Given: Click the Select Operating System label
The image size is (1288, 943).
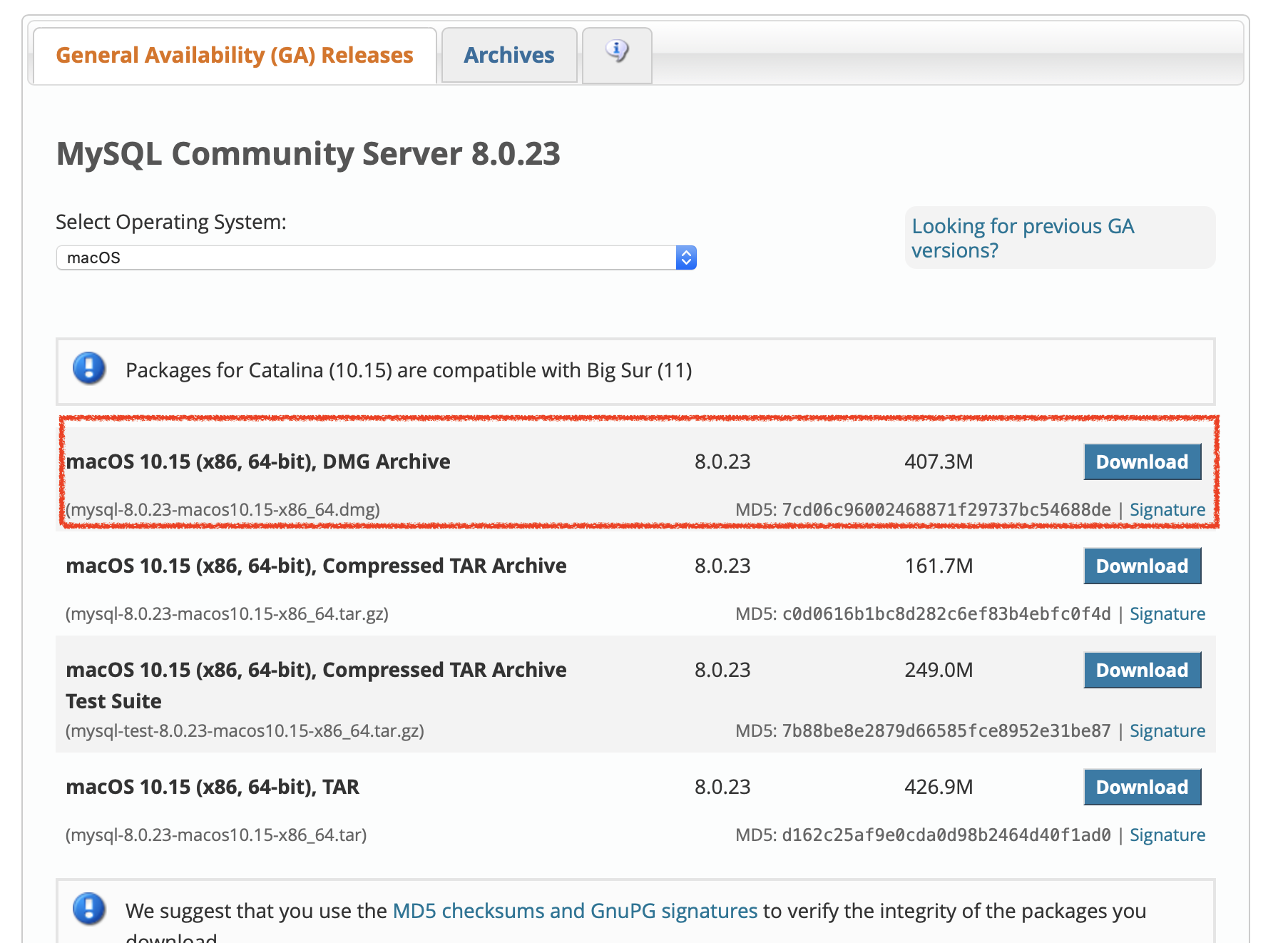Looking at the screenshot, I should tap(171, 223).
